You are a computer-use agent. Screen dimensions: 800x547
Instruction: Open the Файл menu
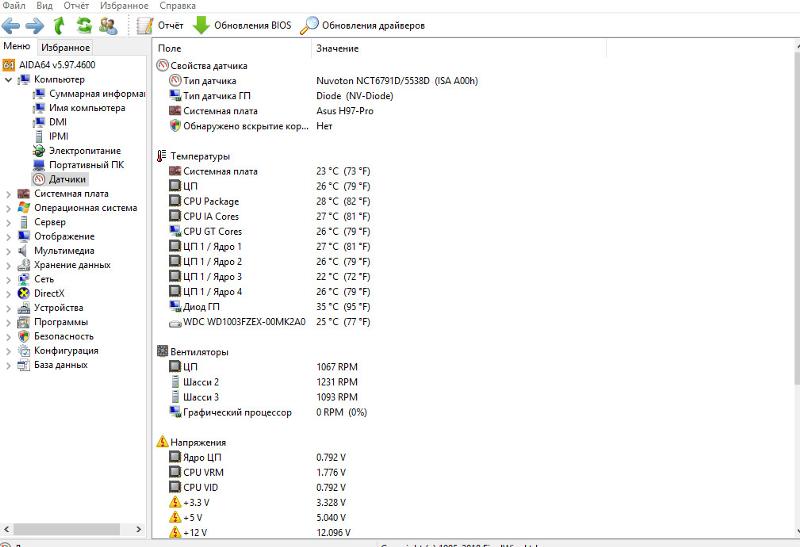point(14,6)
